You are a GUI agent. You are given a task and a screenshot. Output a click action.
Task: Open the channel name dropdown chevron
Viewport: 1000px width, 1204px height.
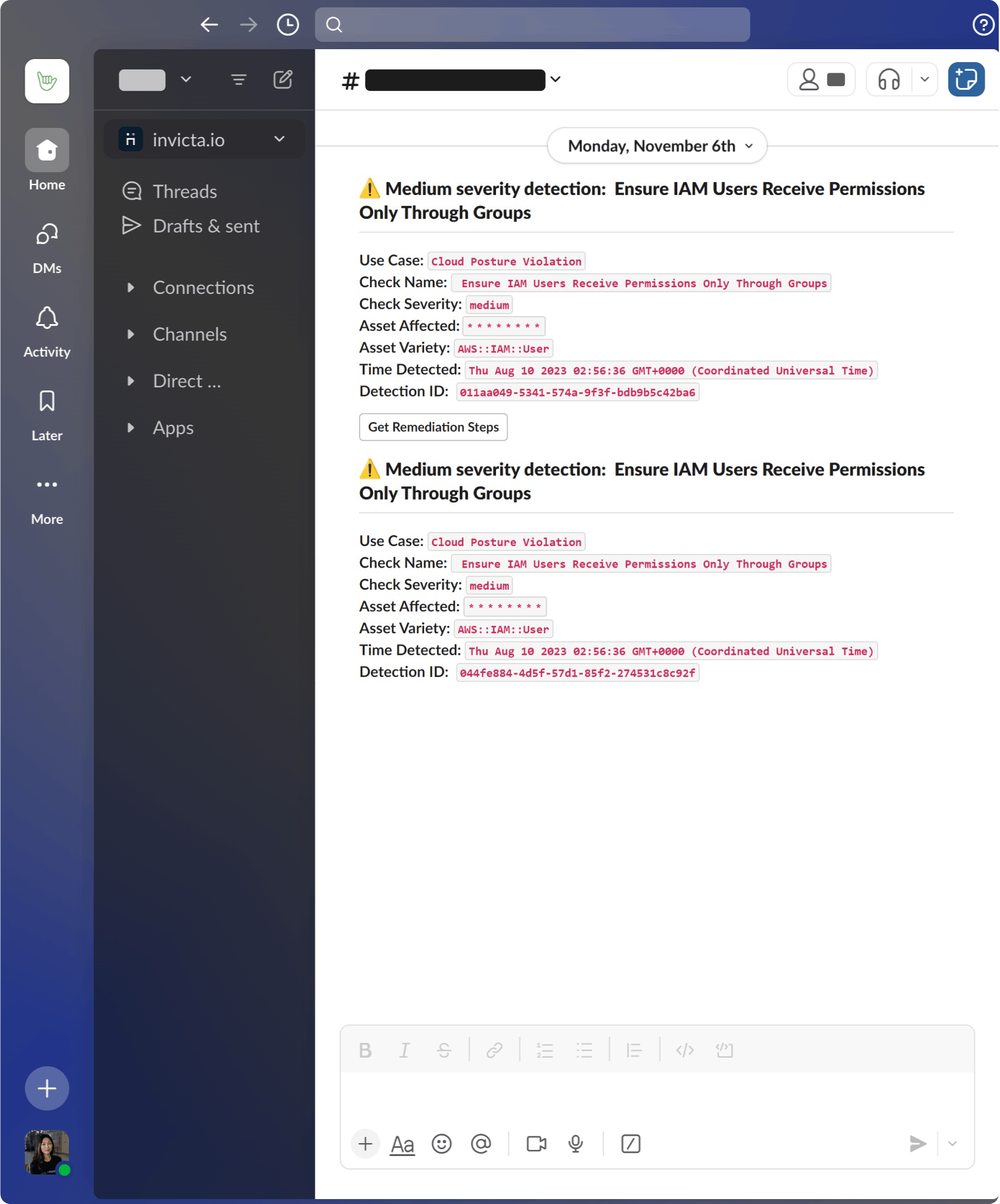click(555, 79)
